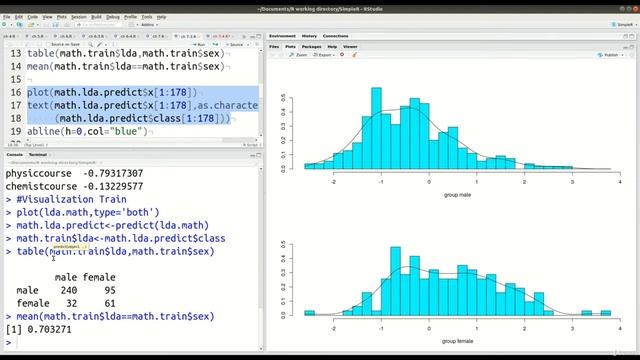Image resolution: width=640 pixels, height=360 pixels.
Task: Open the Top Level scope selector
Action: click(36, 145)
